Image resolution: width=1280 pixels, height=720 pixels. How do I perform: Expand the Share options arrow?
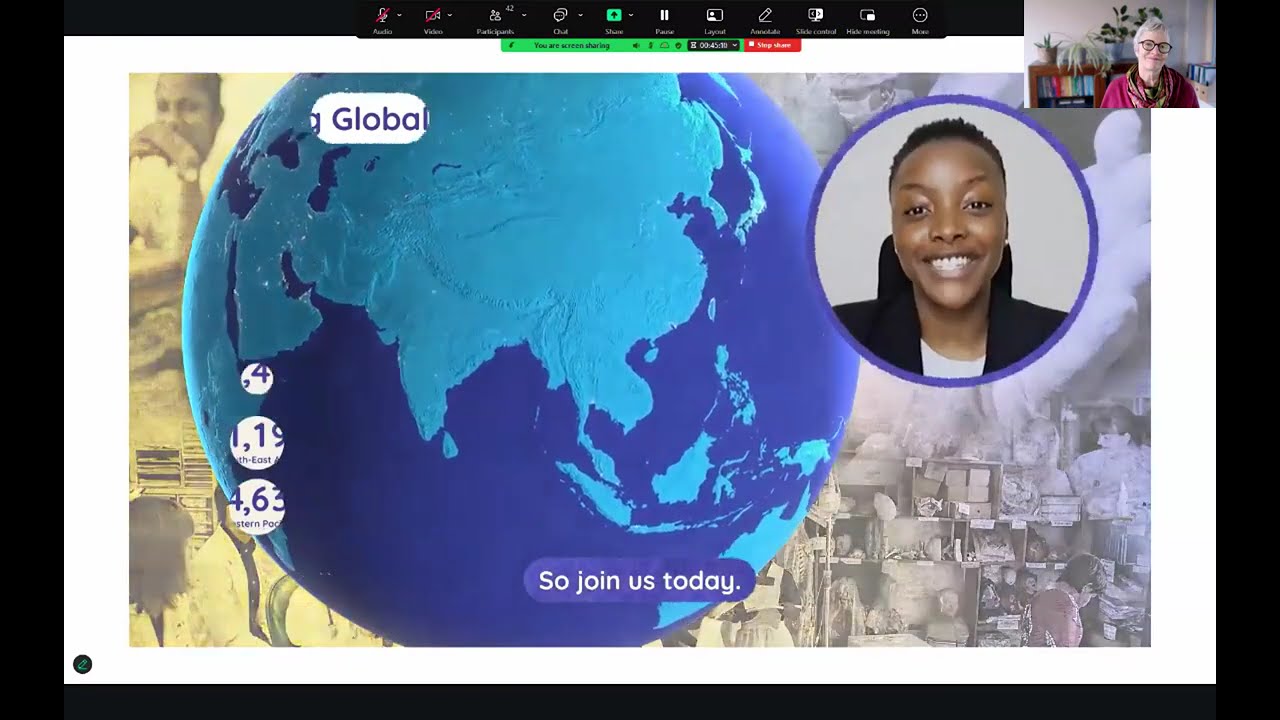[x=631, y=15]
